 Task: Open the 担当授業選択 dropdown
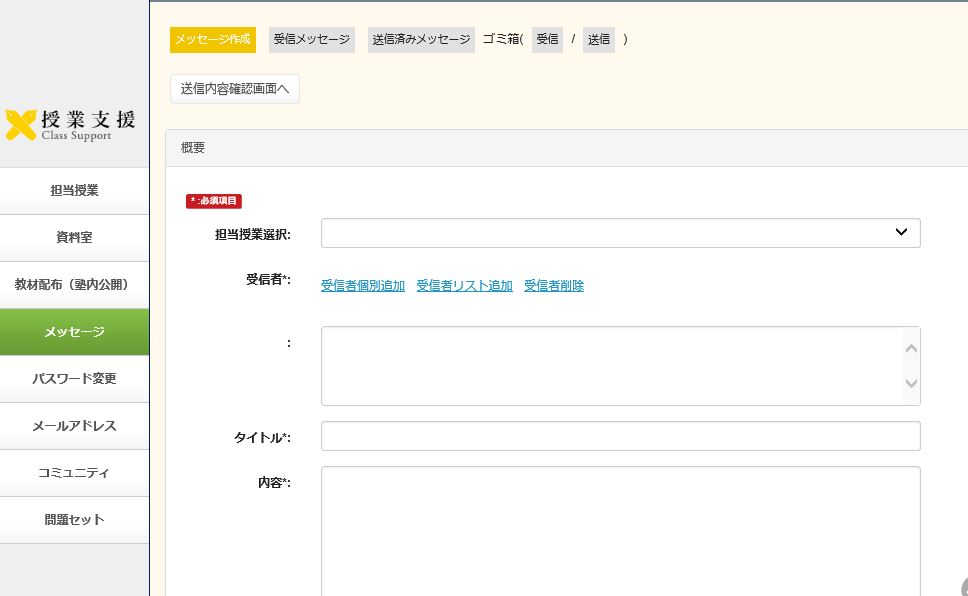[x=620, y=233]
